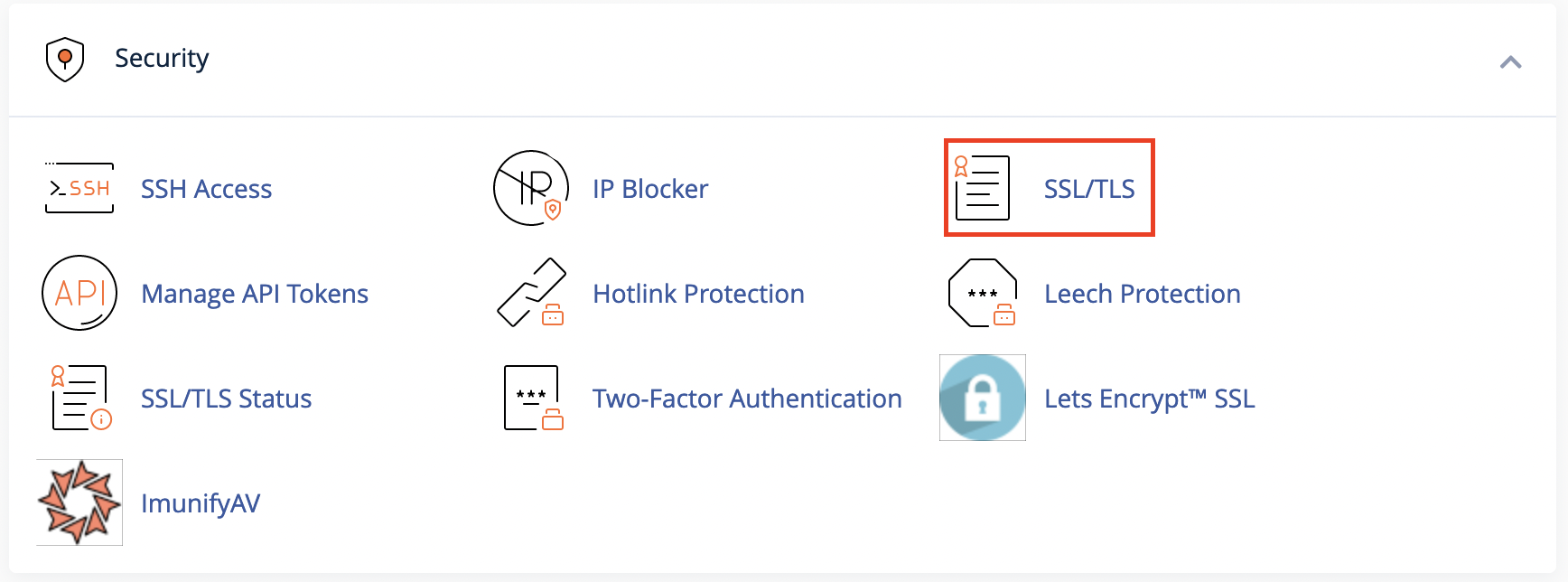This screenshot has height=582, width=1568.
Task: Open the IP Blocker icon
Action: (531, 188)
